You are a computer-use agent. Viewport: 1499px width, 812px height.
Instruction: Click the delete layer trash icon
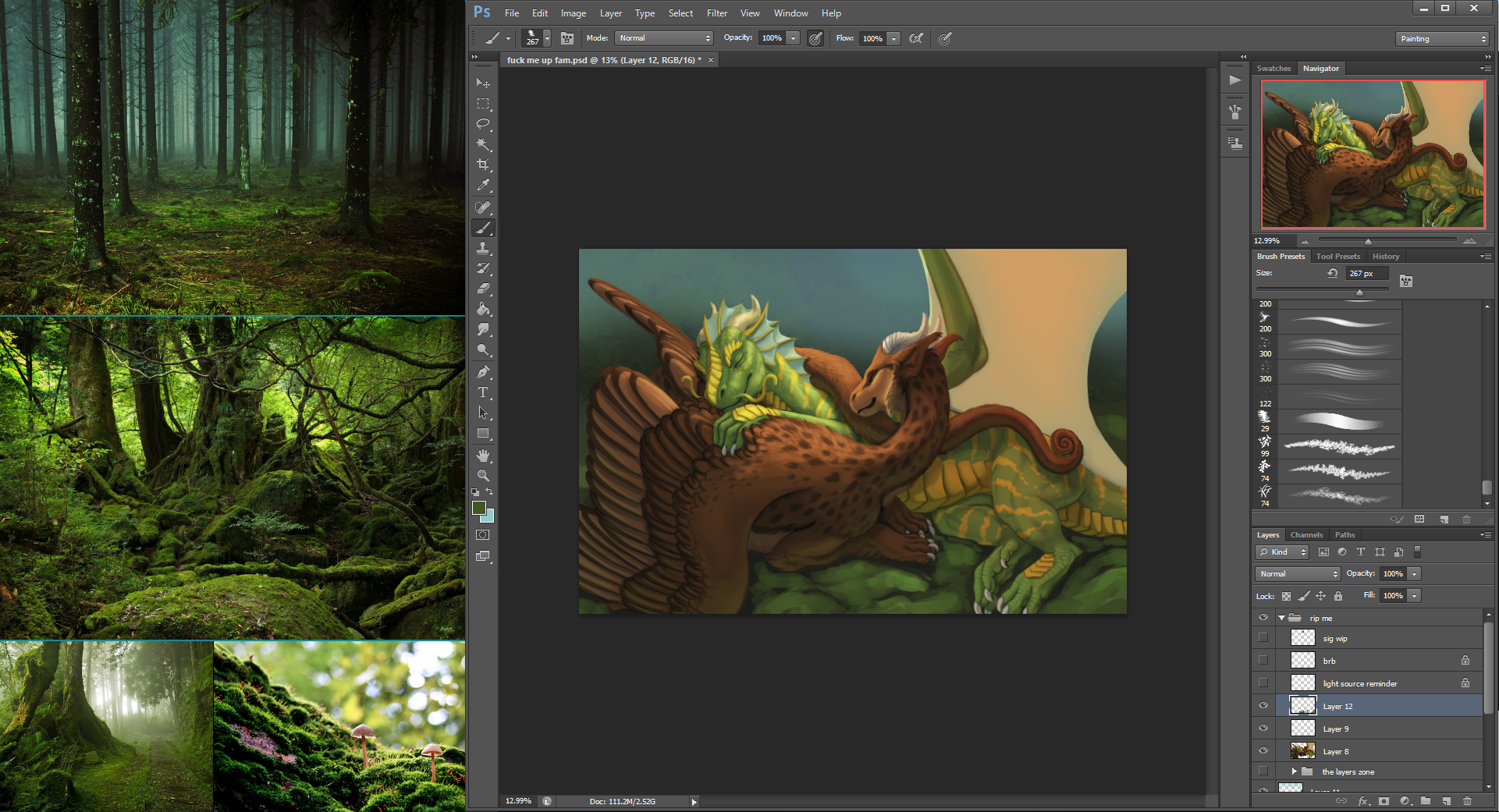pos(1467,801)
